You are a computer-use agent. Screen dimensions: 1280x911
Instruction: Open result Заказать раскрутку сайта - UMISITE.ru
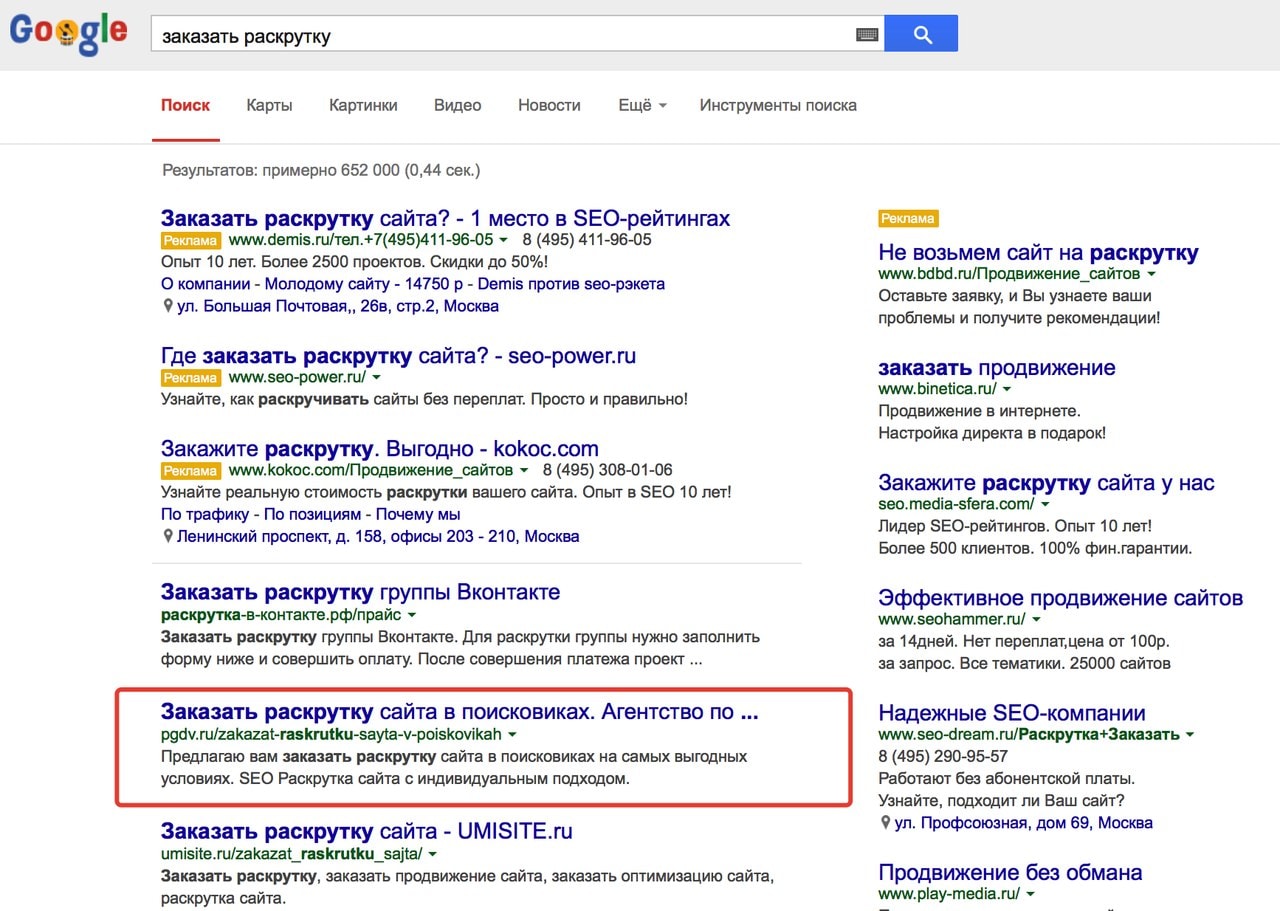click(x=367, y=831)
